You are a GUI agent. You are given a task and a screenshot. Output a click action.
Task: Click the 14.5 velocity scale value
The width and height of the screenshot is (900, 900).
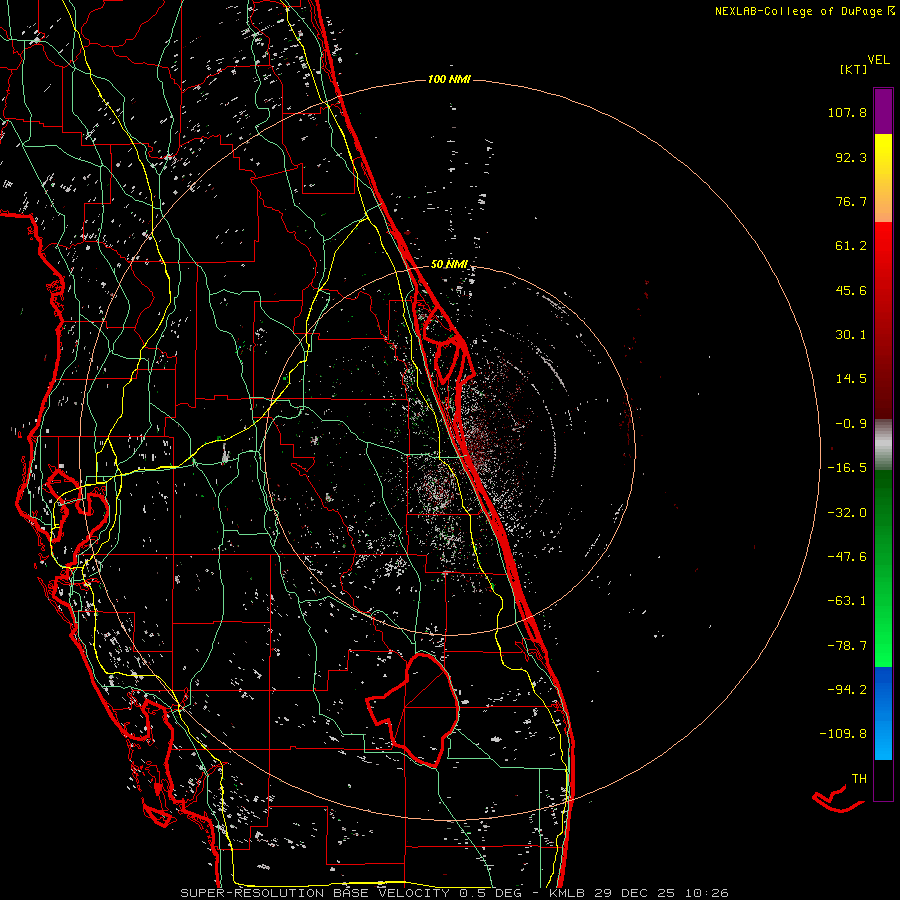851,379
